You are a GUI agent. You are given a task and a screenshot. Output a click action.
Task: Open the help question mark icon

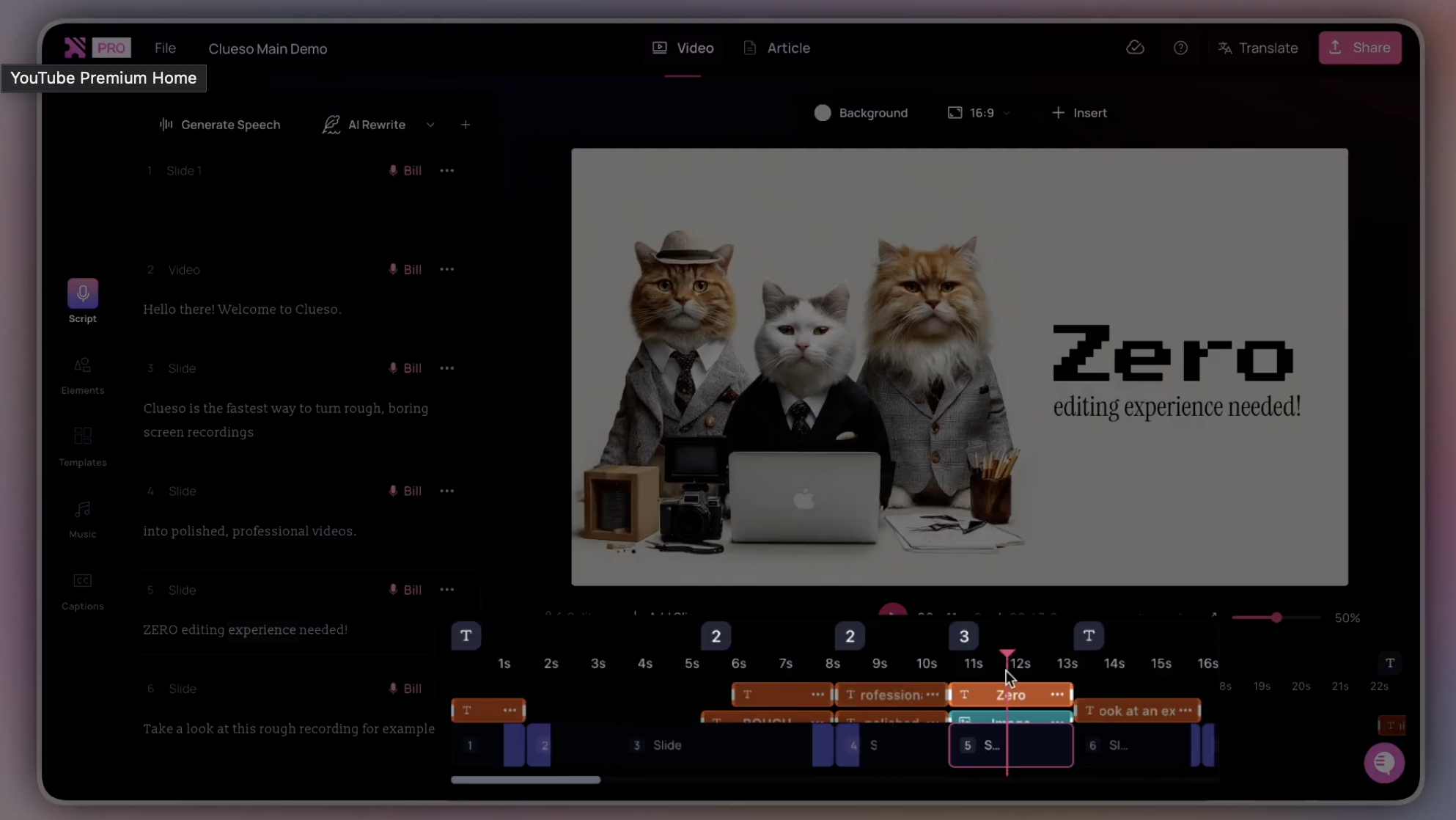tap(1181, 47)
